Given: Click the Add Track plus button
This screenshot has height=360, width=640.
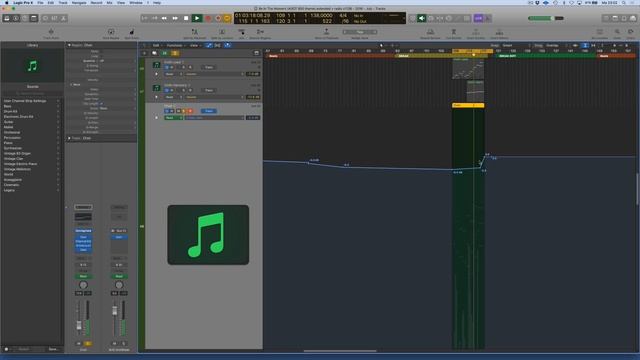Looking at the screenshot, I should [144, 53].
